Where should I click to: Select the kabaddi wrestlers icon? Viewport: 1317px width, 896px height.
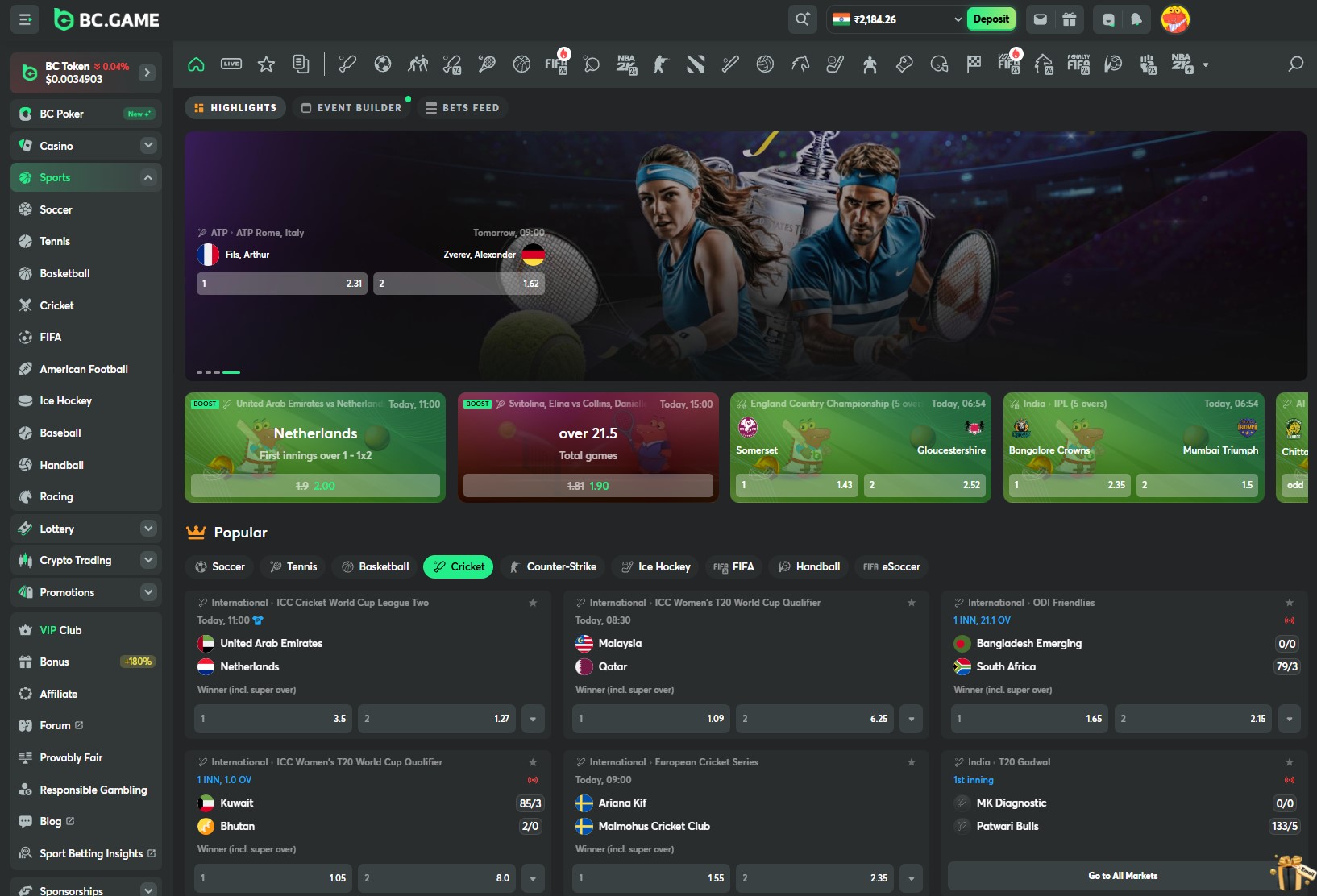418,64
